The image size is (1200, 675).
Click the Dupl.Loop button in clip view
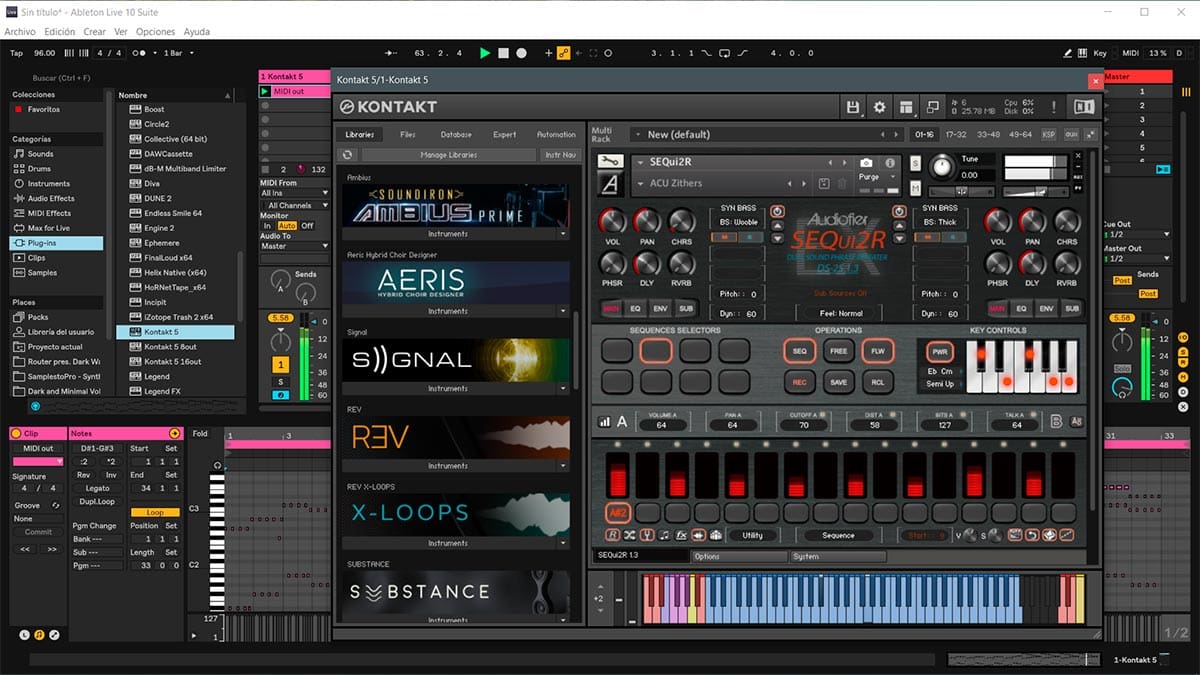tap(98, 501)
